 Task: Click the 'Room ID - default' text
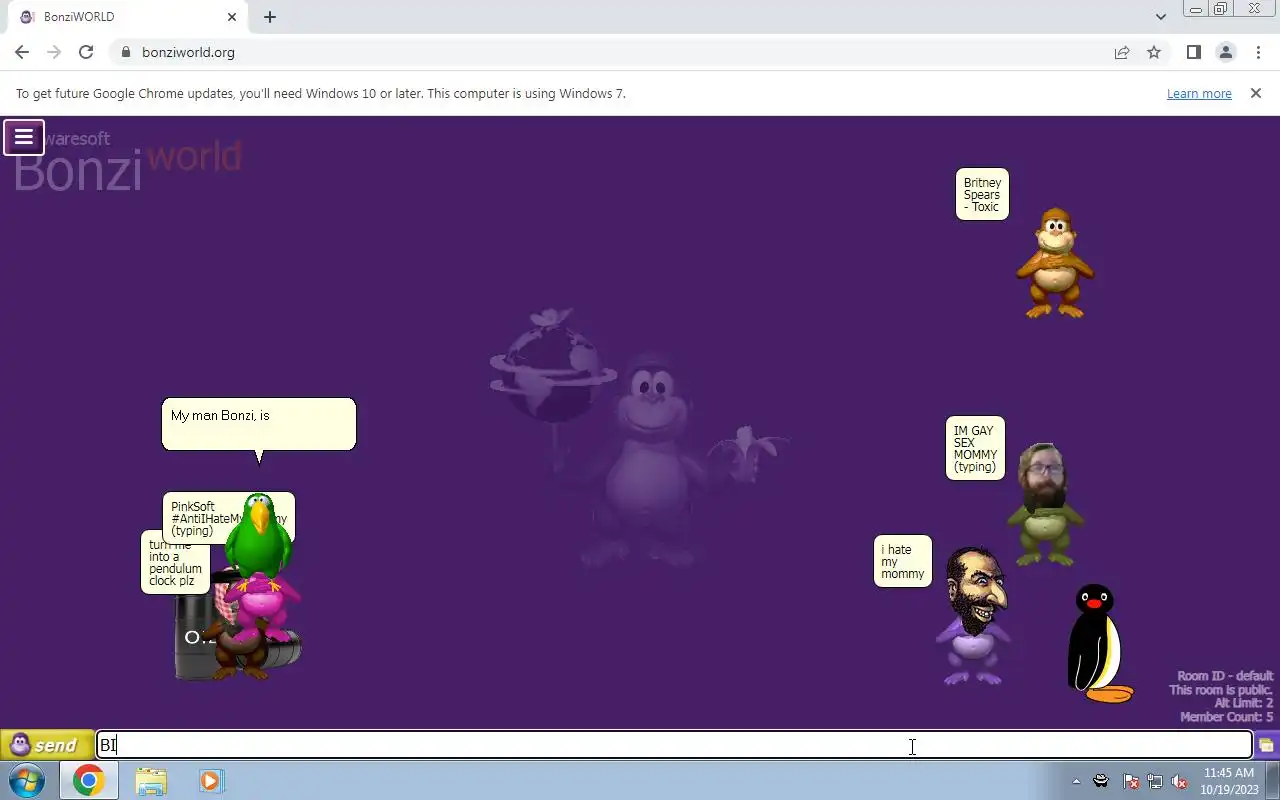(x=1225, y=676)
